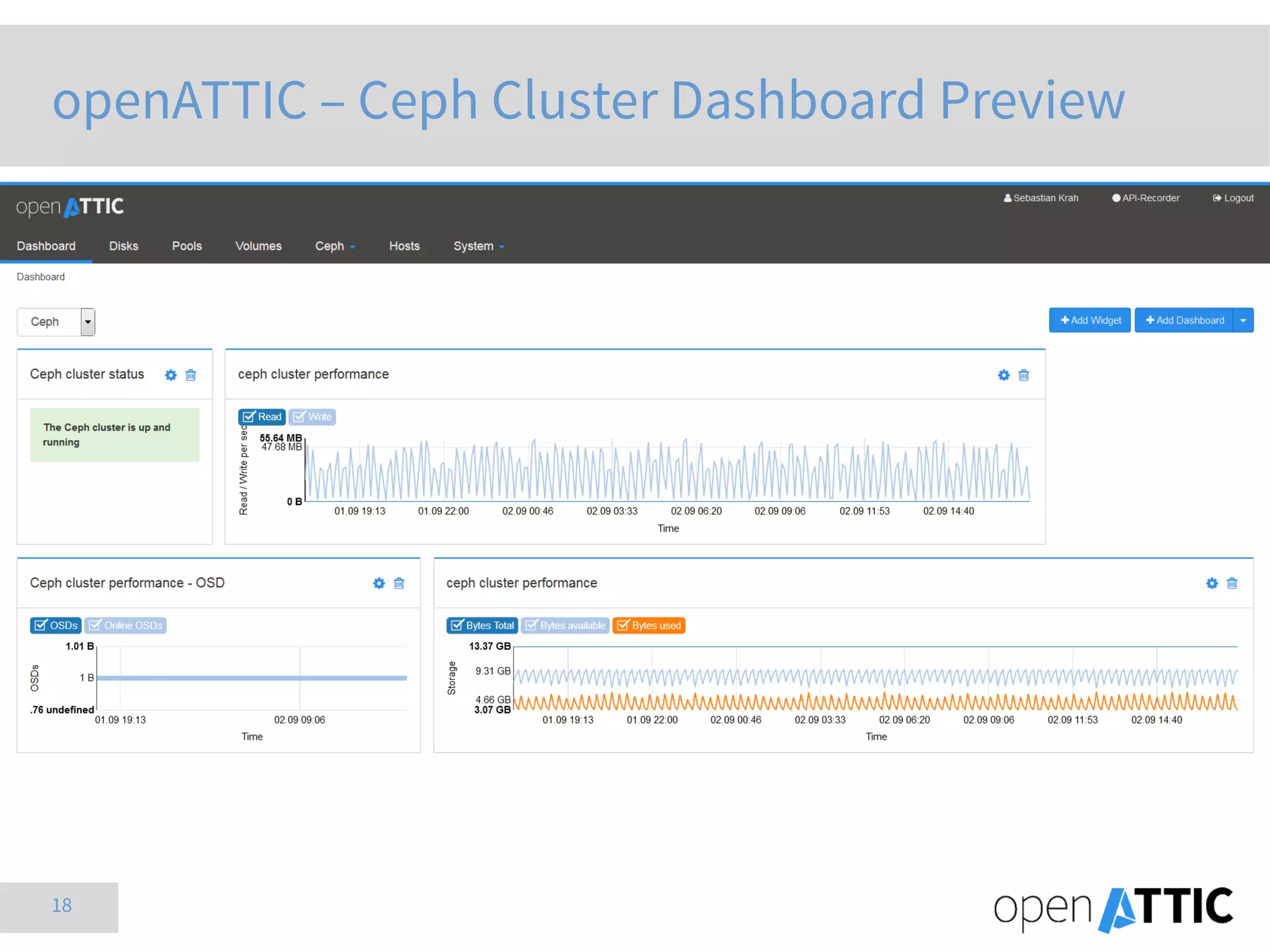This screenshot has height=952, width=1270.
Task: Open settings gear of top ceph cluster performance widget
Action: (x=1003, y=375)
